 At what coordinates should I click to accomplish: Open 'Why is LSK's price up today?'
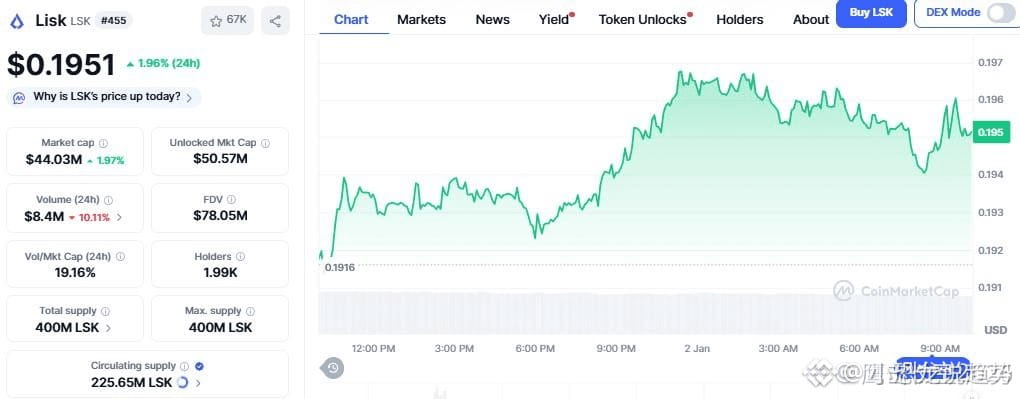[x=104, y=97]
